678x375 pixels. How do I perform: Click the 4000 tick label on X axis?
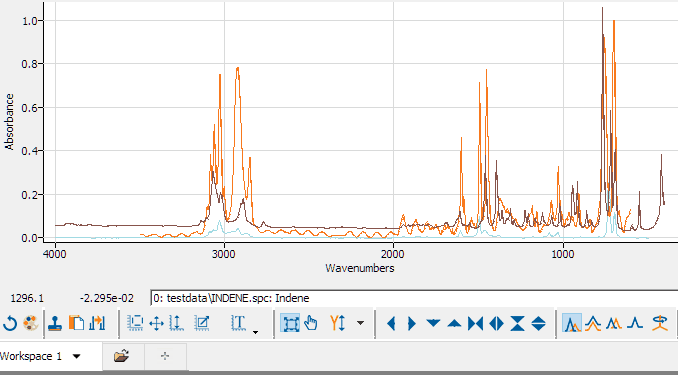[x=54, y=254]
